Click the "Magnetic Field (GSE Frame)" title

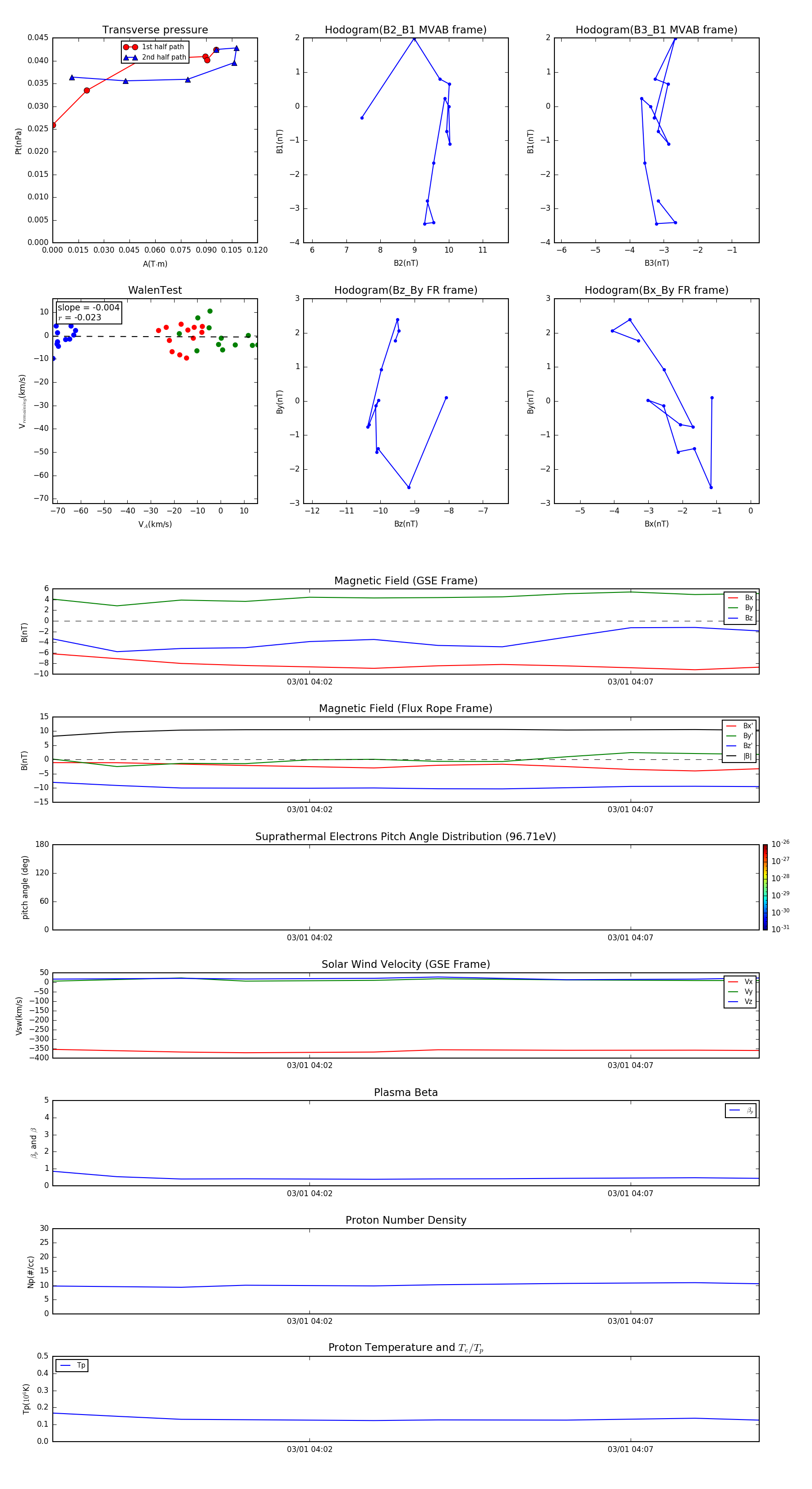406,581
